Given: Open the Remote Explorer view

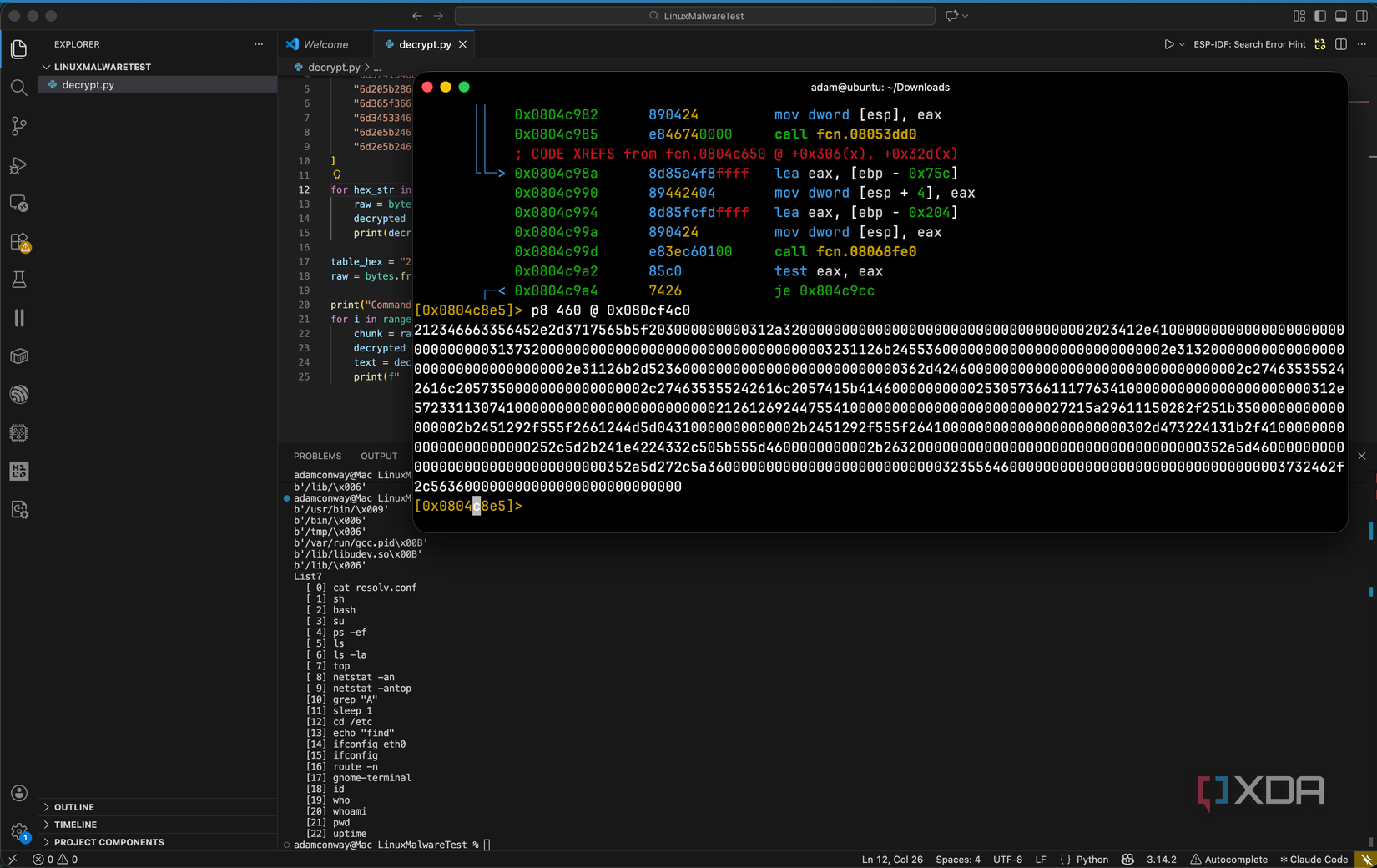Looking at the screenshot, I should click(x=18, y=204).
